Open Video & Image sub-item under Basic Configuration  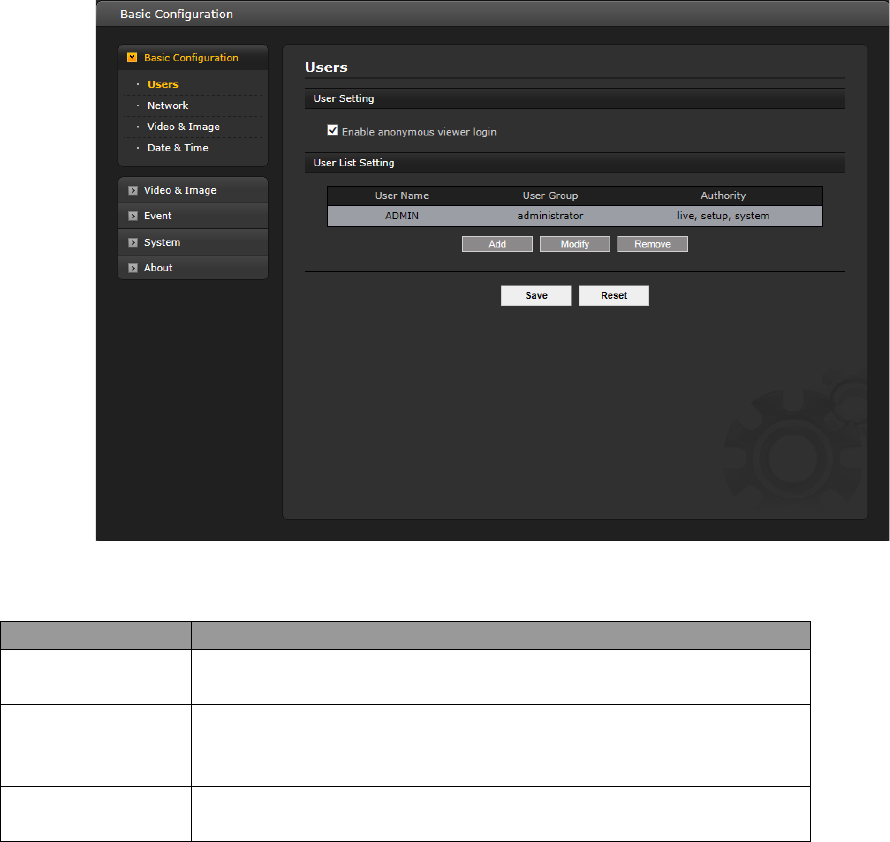(x=183, y=127)
